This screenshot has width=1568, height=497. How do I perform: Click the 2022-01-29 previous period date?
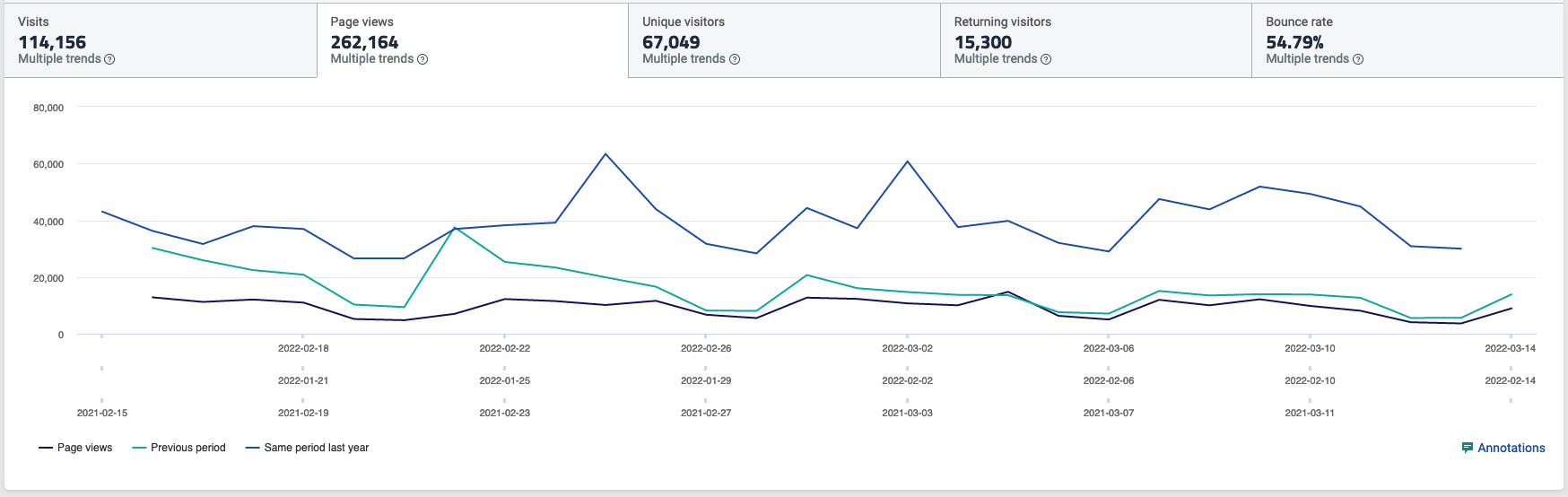pyautogui.click(x=706, y=380)
